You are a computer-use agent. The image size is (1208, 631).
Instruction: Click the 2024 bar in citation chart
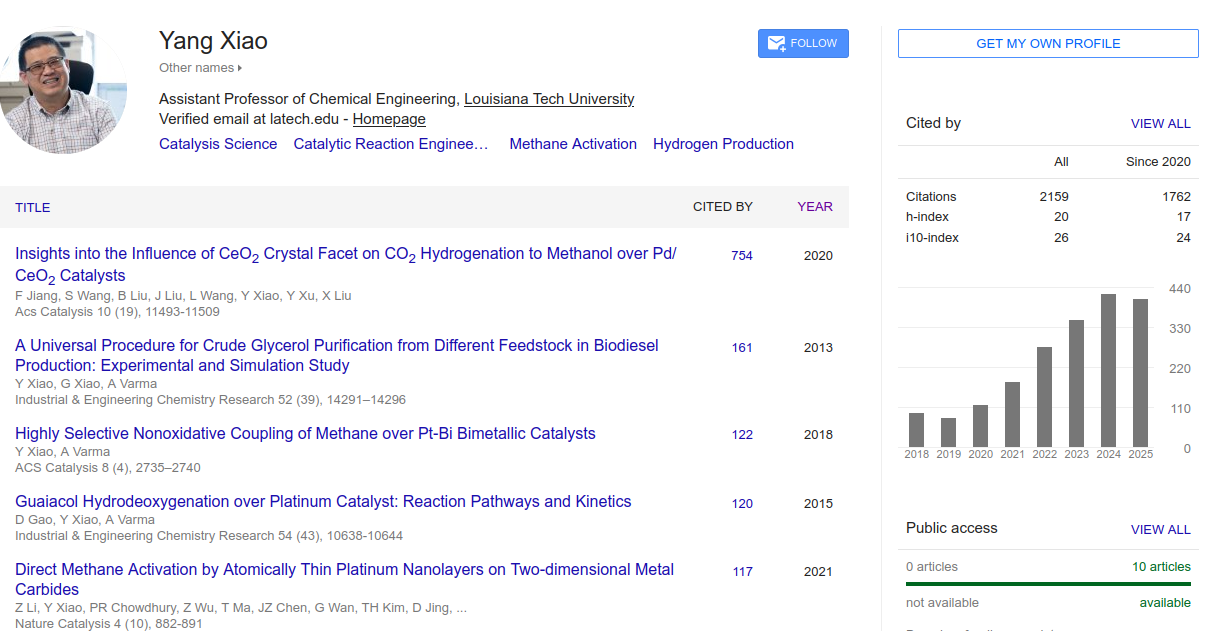(1108, 370)
